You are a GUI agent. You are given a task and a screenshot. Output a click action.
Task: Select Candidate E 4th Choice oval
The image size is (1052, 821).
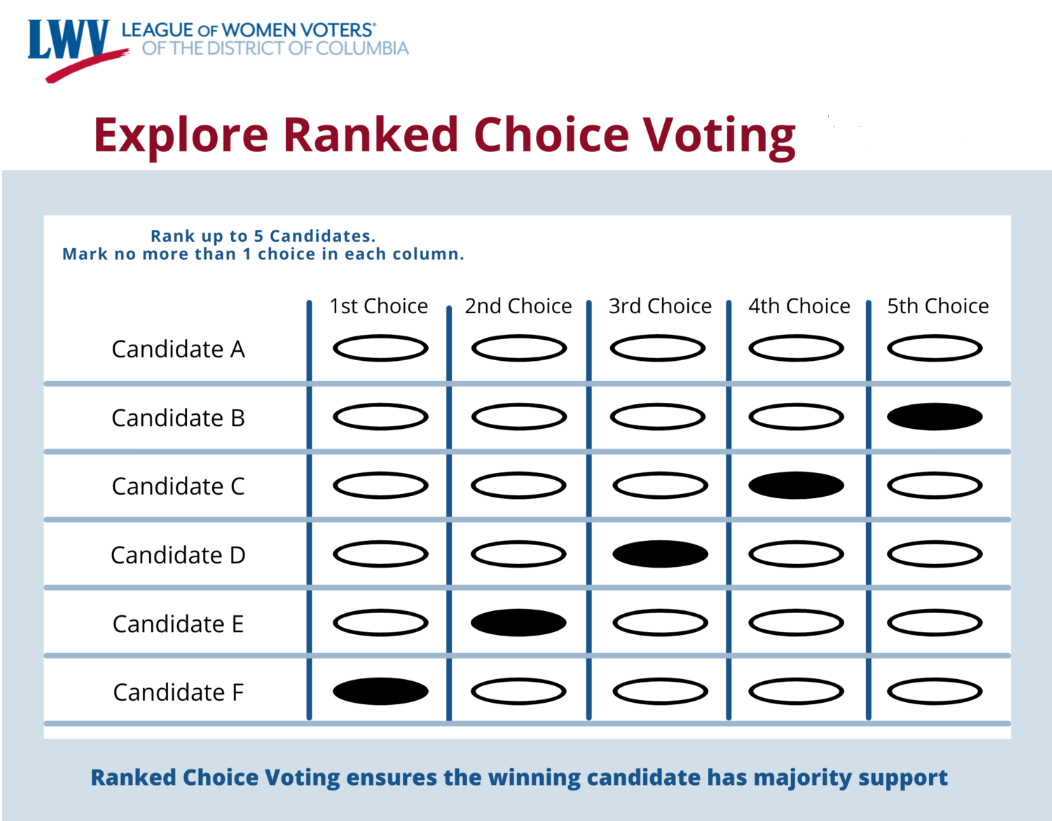tap(796, 622)
